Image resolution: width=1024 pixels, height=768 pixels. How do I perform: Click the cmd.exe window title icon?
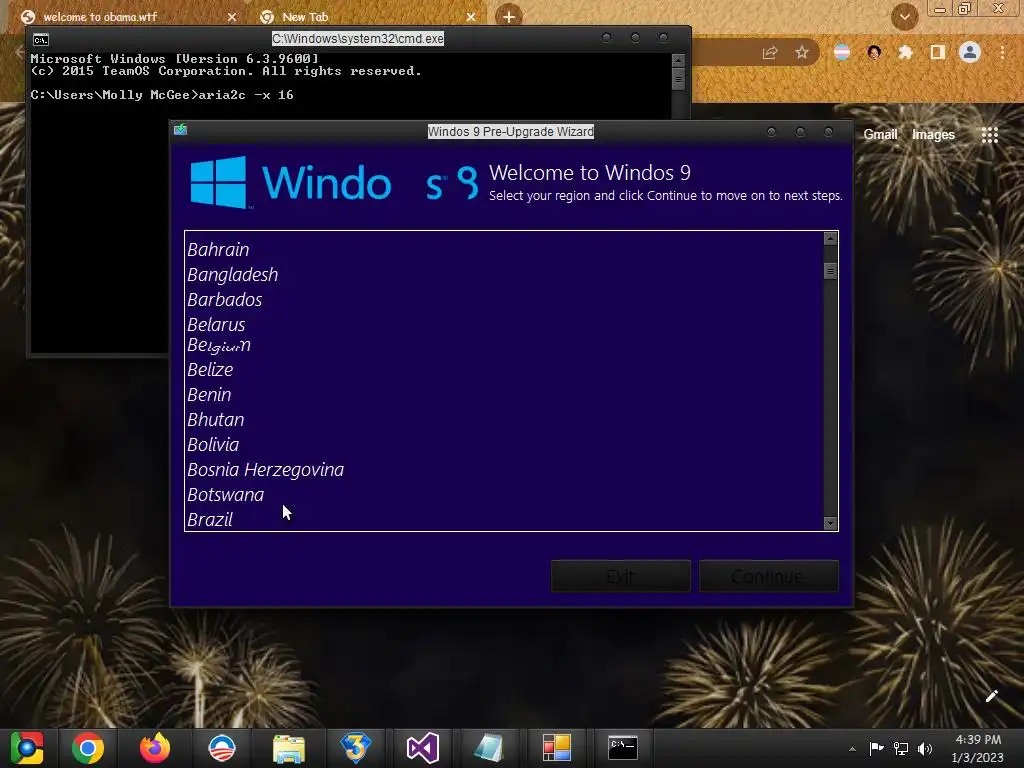point(40,40)
